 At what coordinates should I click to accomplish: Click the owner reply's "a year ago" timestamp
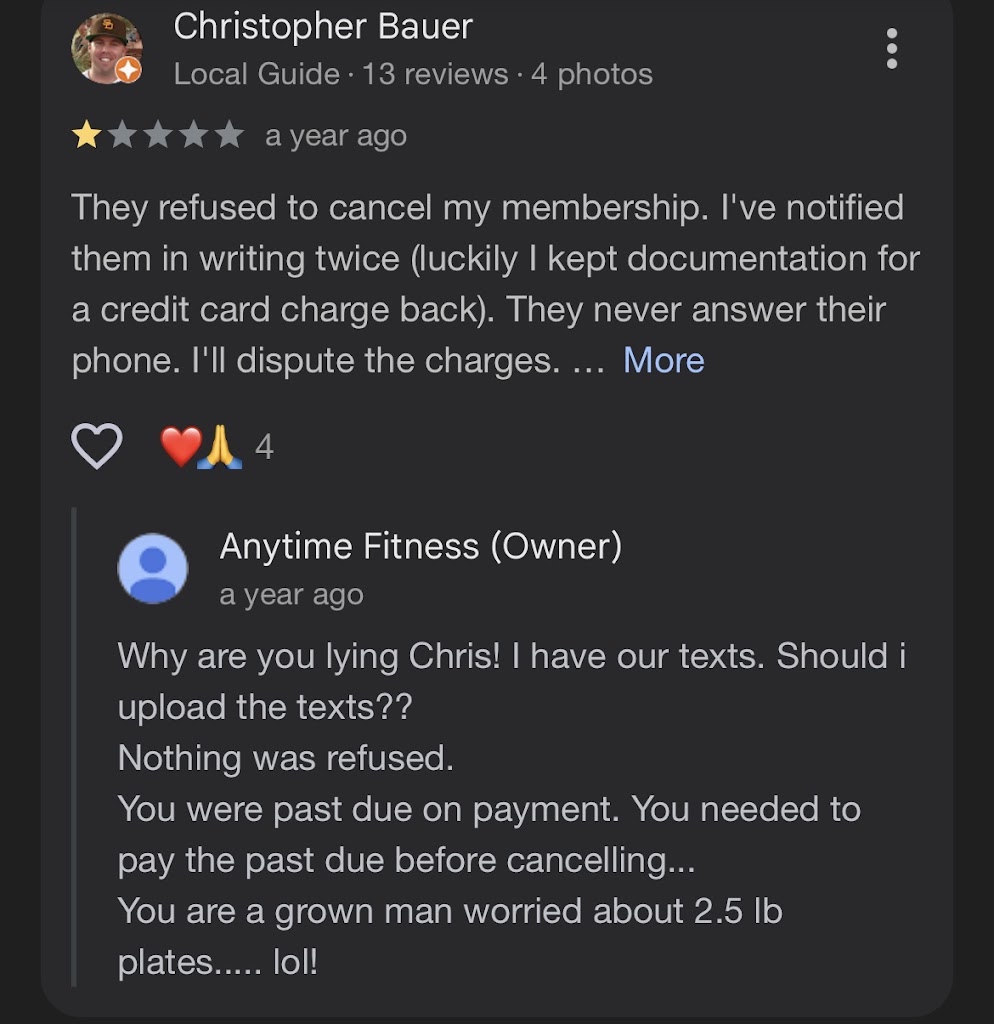tap(291, 595)
